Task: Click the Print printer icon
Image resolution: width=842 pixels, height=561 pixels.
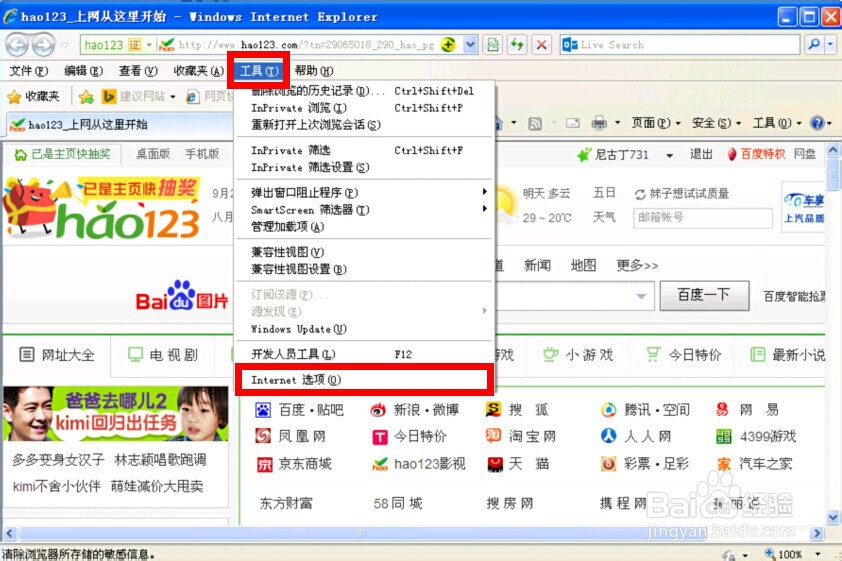Action: (x=599, y=123)
